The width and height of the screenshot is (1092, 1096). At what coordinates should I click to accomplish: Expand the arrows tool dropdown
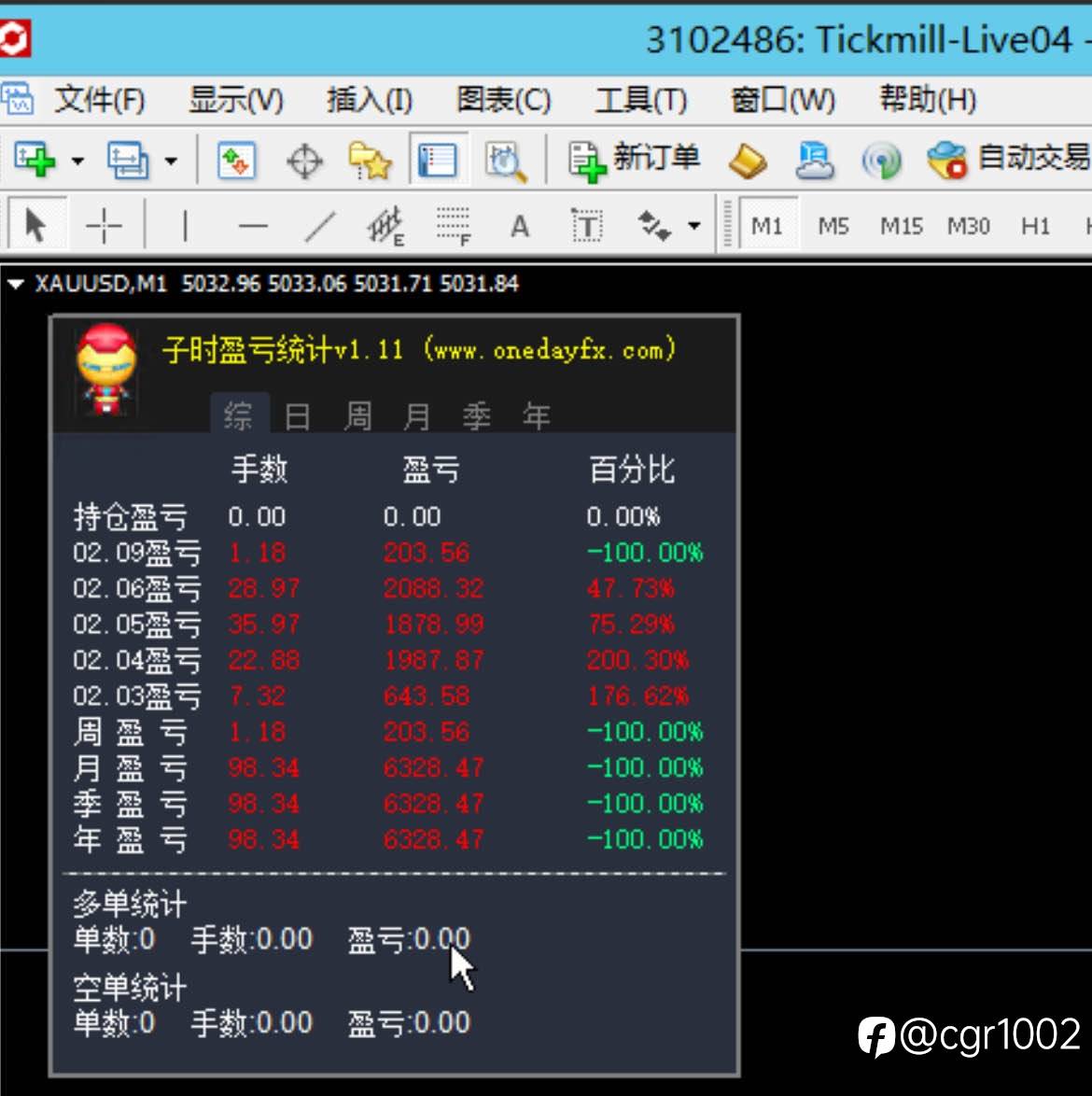coord(693,226)
